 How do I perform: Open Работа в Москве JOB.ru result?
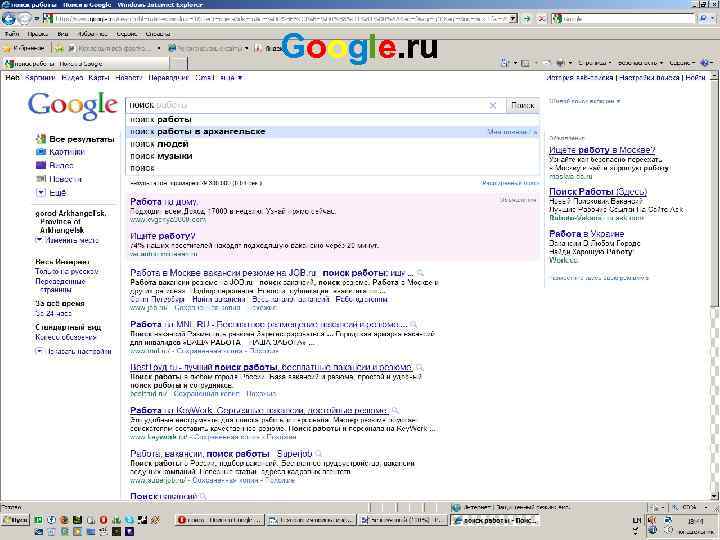tap(272, 273)
